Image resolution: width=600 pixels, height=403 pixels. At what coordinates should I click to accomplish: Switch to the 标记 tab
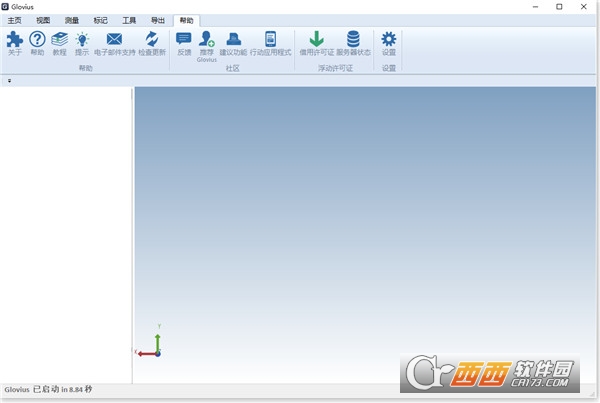[100, 20]
